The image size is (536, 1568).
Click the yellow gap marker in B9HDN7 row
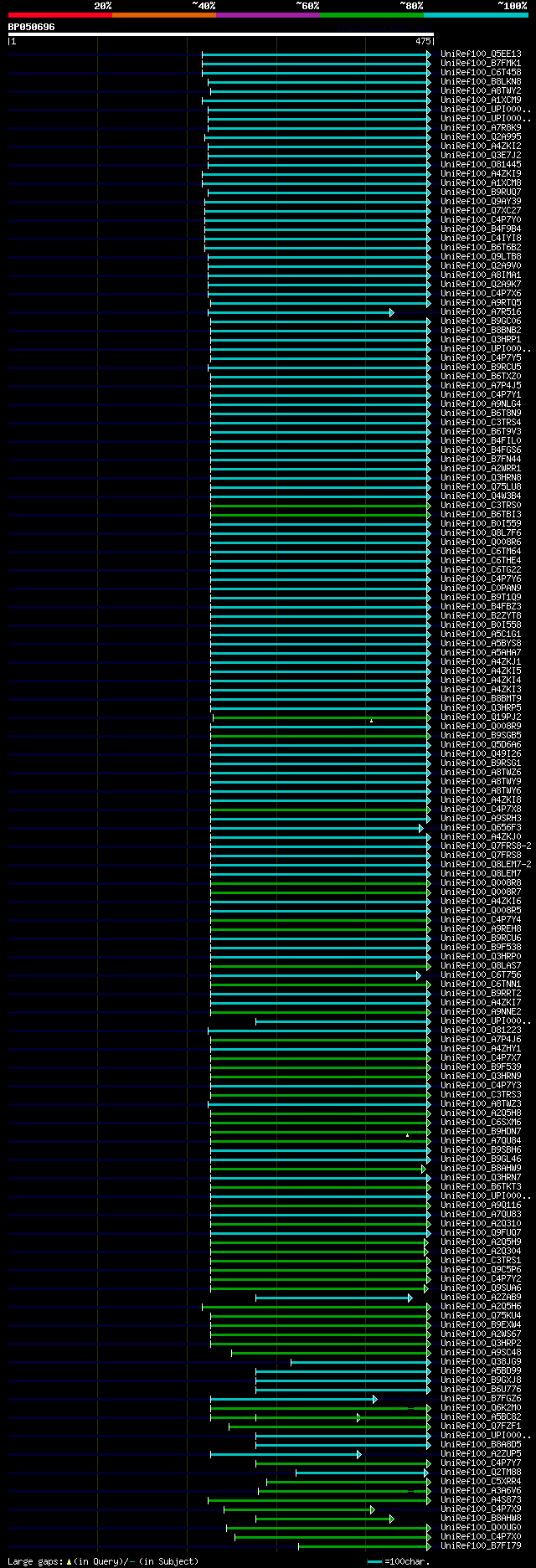coord(407,1134)
